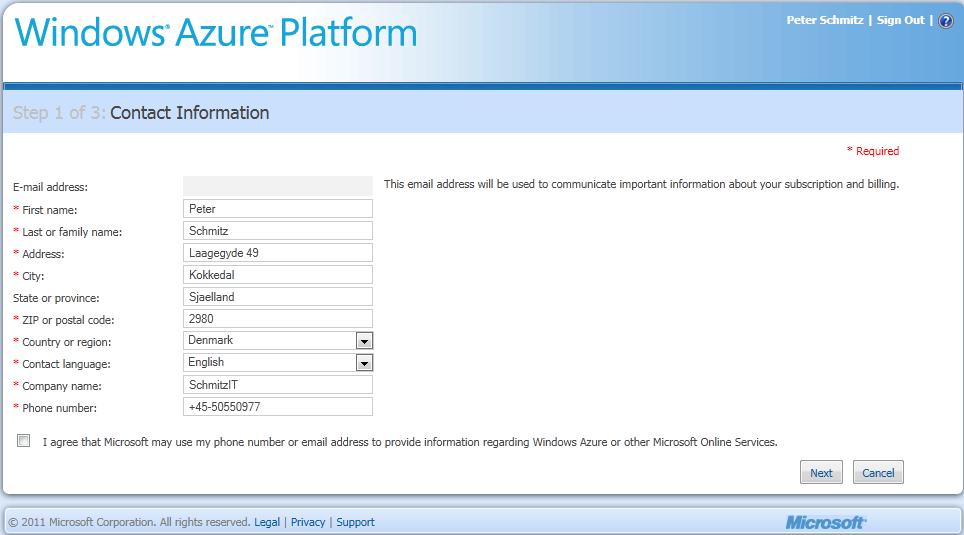Focus the Last name field containing Schmitz

coord(278,231)
